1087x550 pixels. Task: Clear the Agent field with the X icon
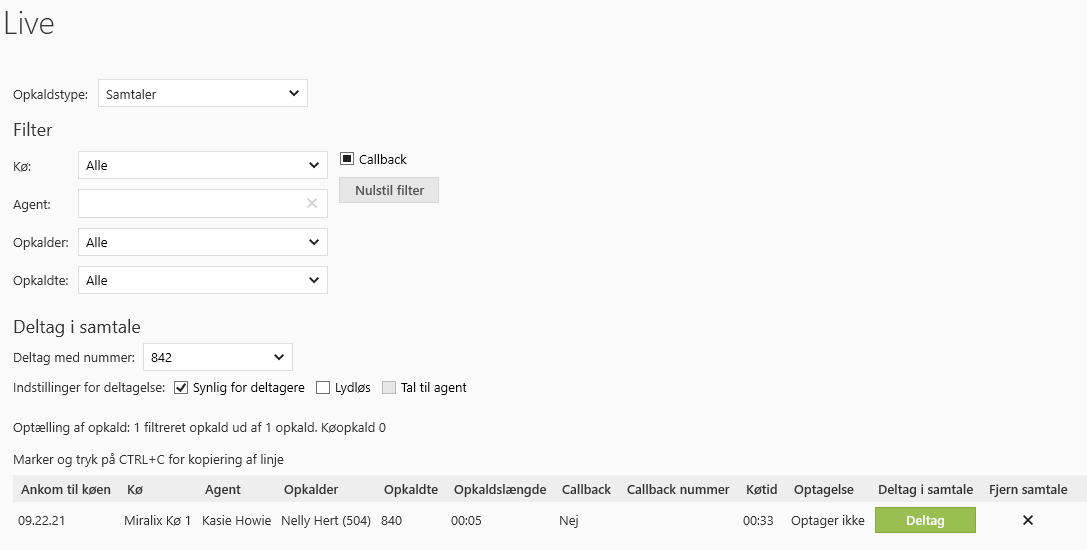311,203
